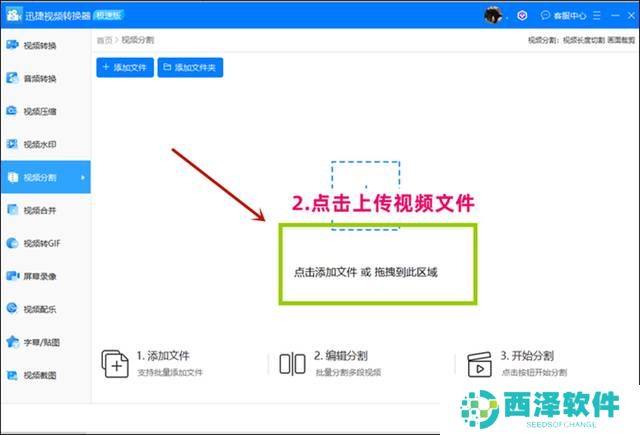The width and height of the screenshot is (640, 435).
Task: Click the 添加文件夹 add folder button
Action: [x=190, y=67]
